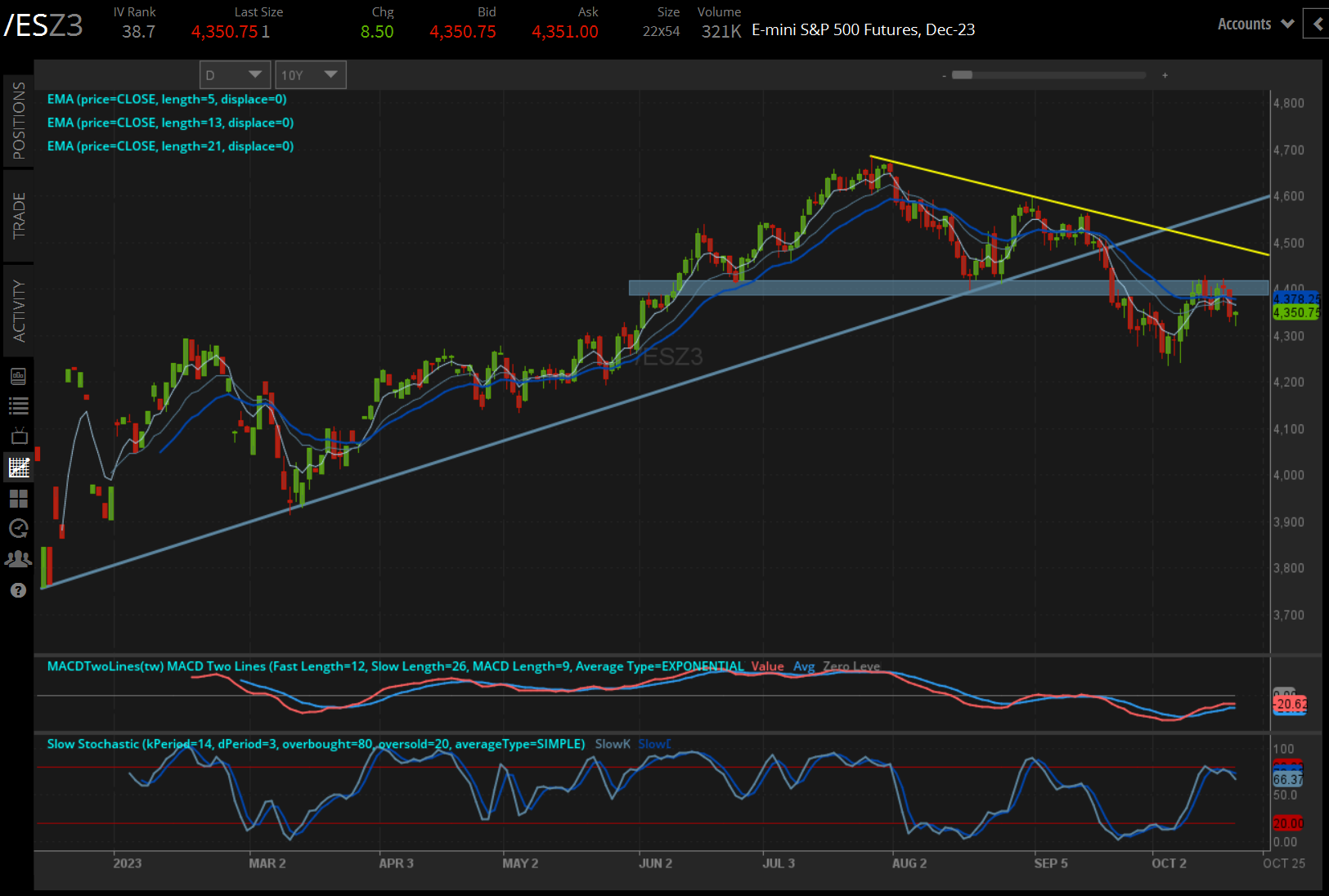Open the help question mark icon

pos(18,590)
